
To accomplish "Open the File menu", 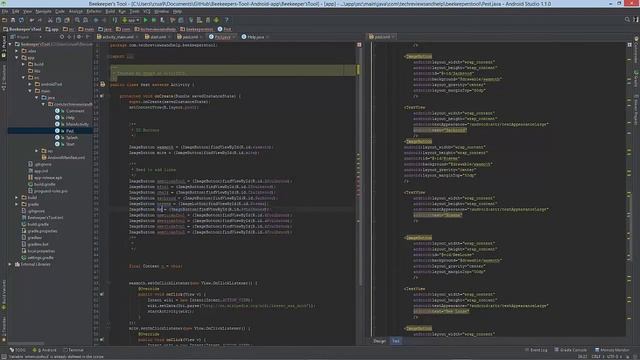I will [4, 11].
